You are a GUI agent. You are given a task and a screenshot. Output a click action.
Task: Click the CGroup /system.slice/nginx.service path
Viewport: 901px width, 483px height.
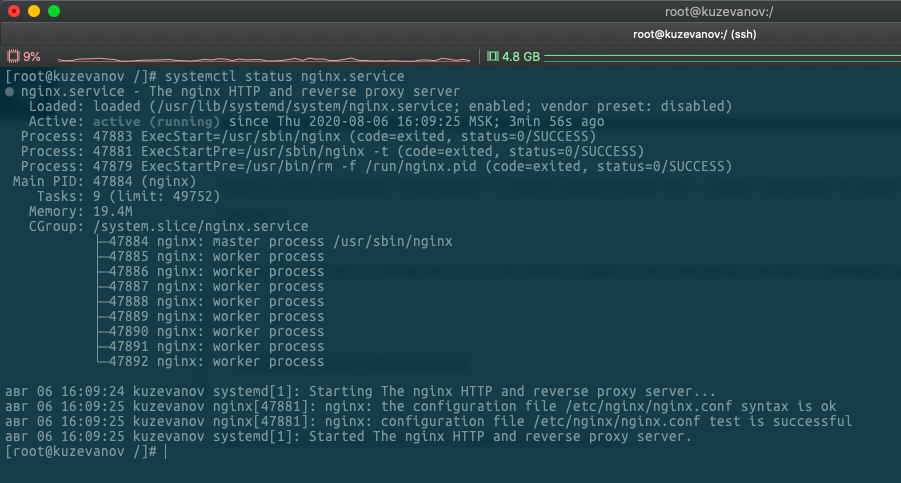pyautogui.click(x=201, y=226)
